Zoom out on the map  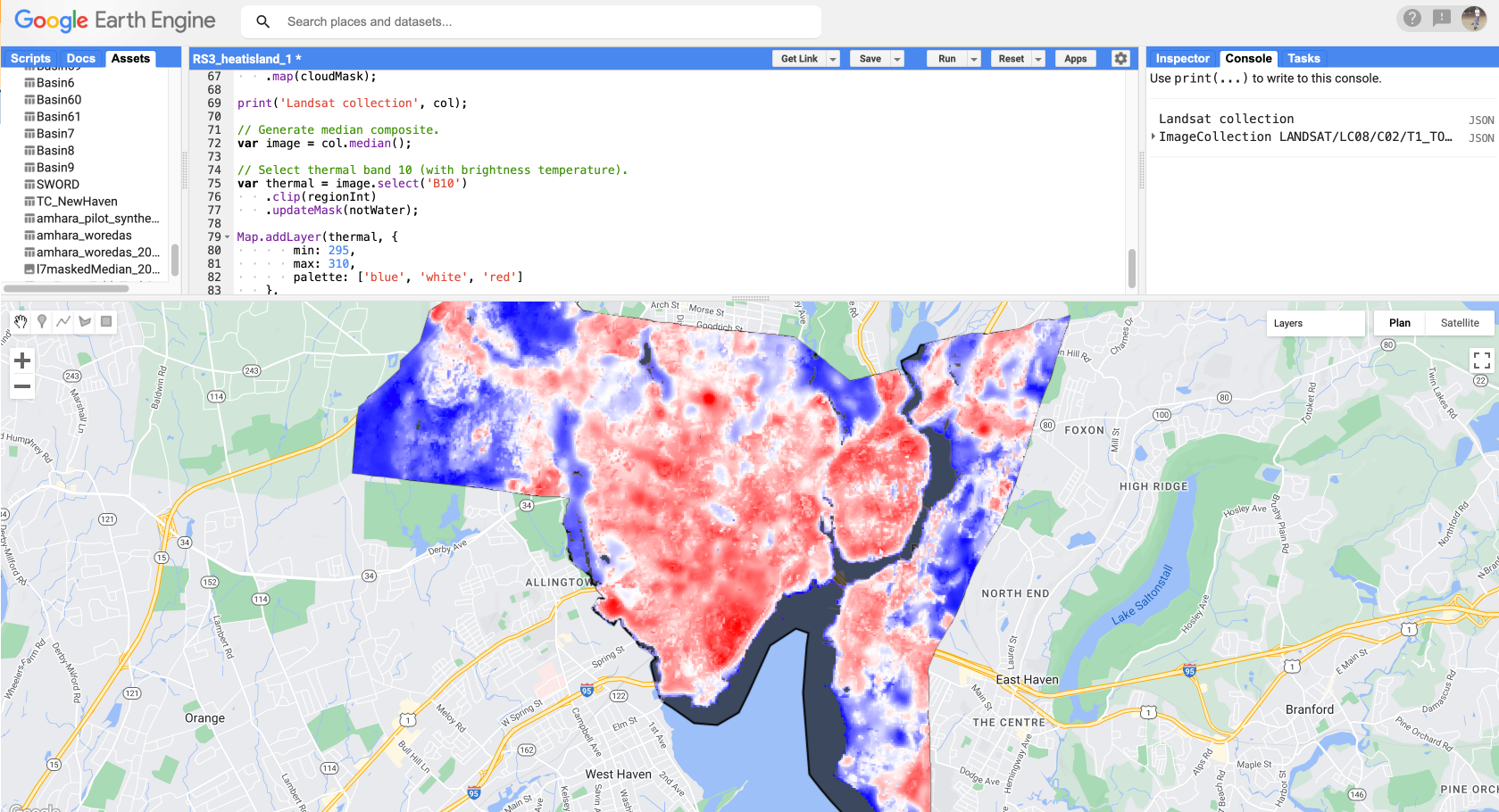21,386
